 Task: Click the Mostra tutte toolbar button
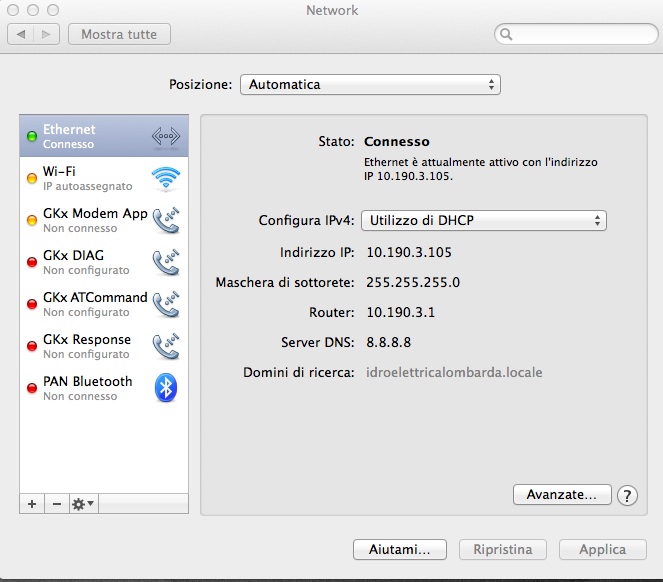click(119, 34)
